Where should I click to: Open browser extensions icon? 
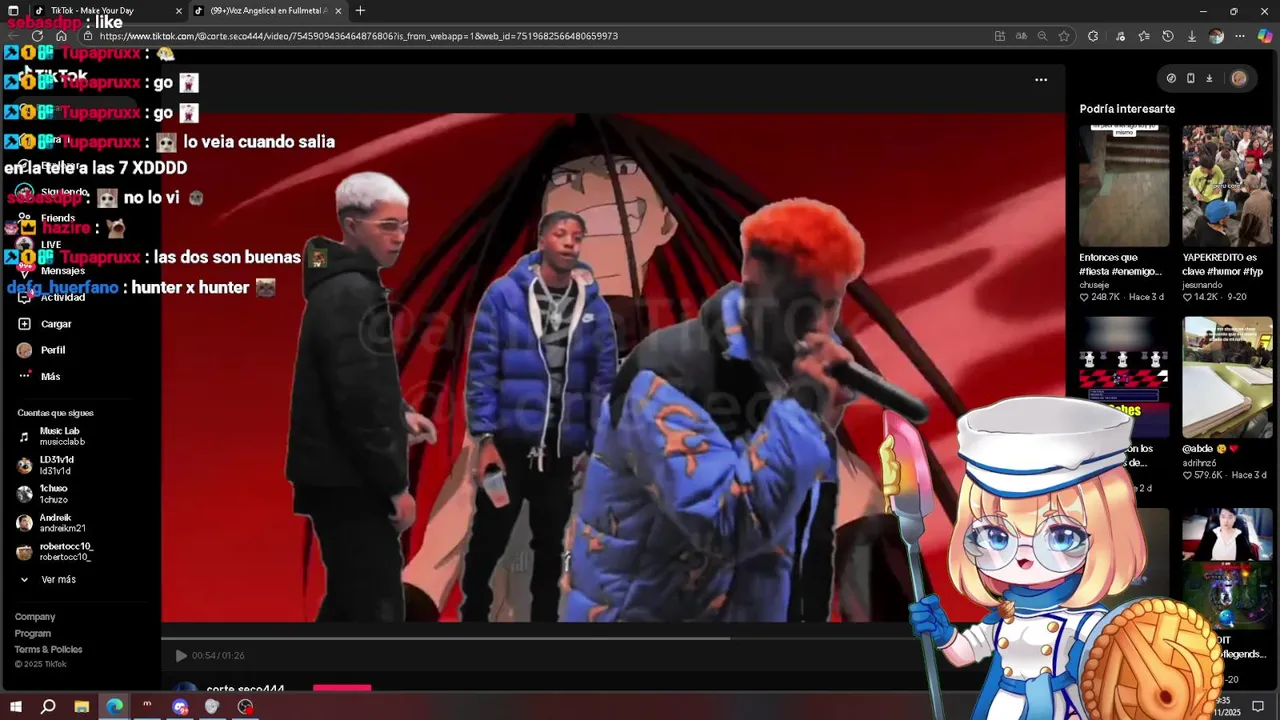pos(1093,36)
